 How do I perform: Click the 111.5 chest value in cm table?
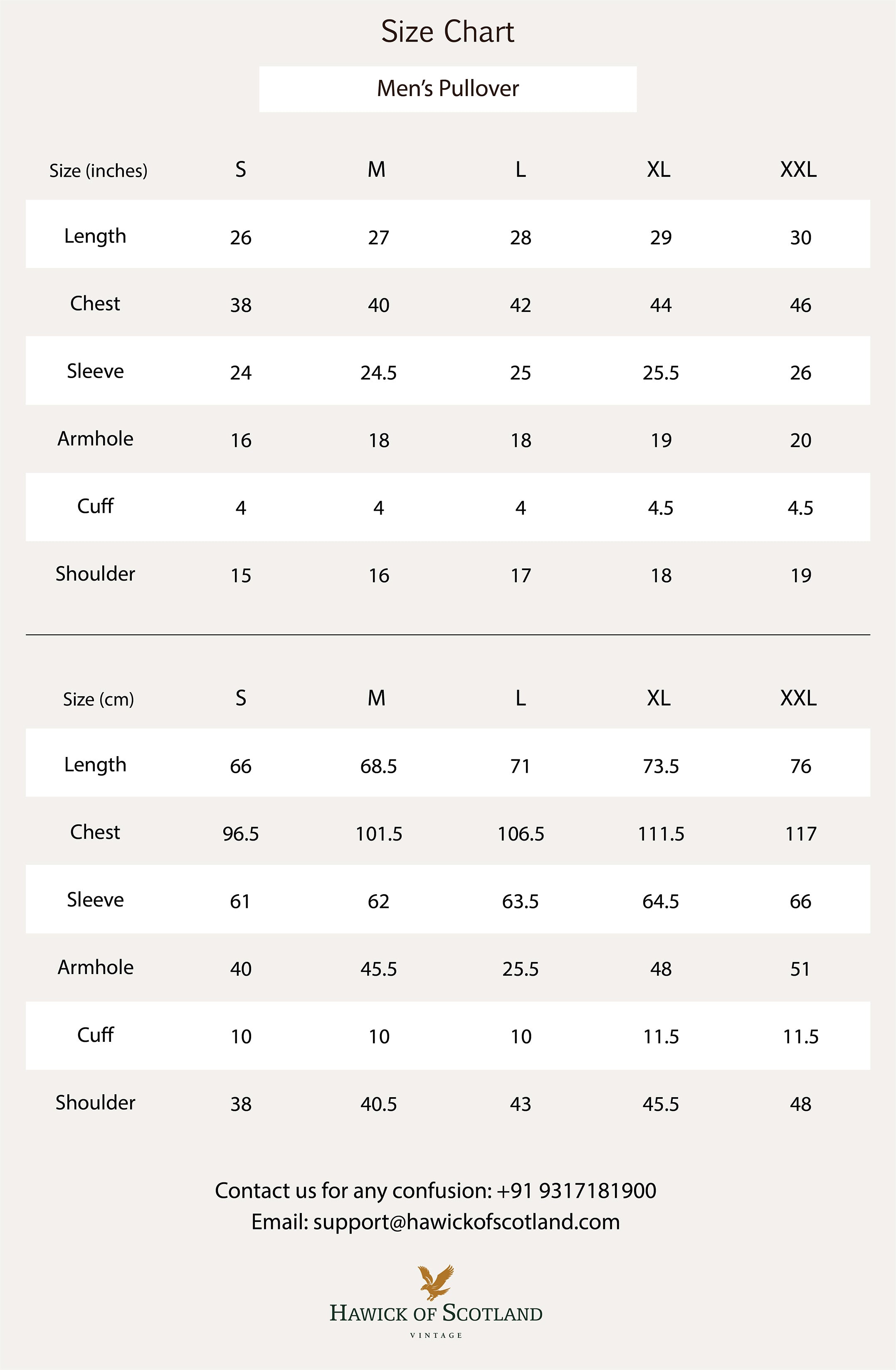click(x=661, y=833)
